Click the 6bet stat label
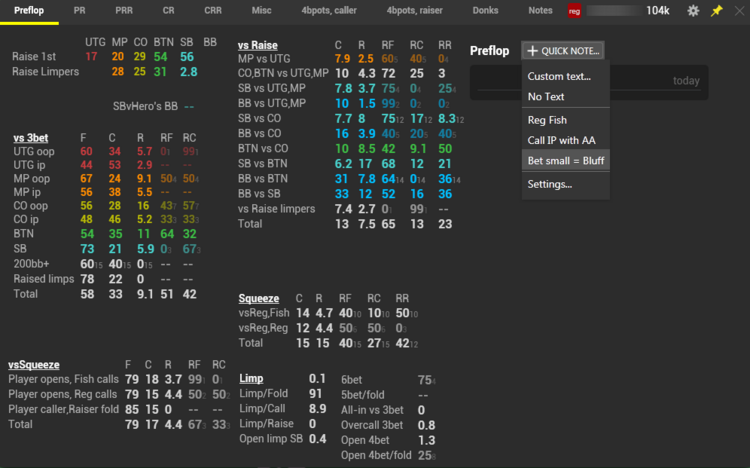Viewport: 750px width, 468px height. point(352,380)
